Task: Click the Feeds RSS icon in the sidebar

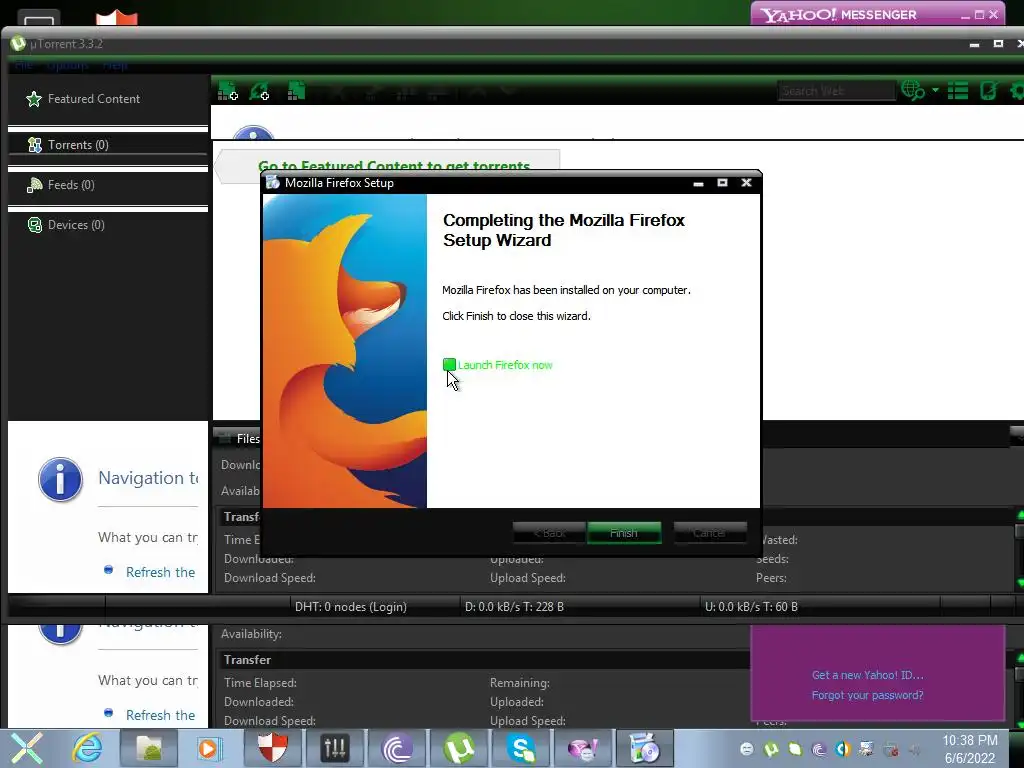Action: tap(35, 185)
